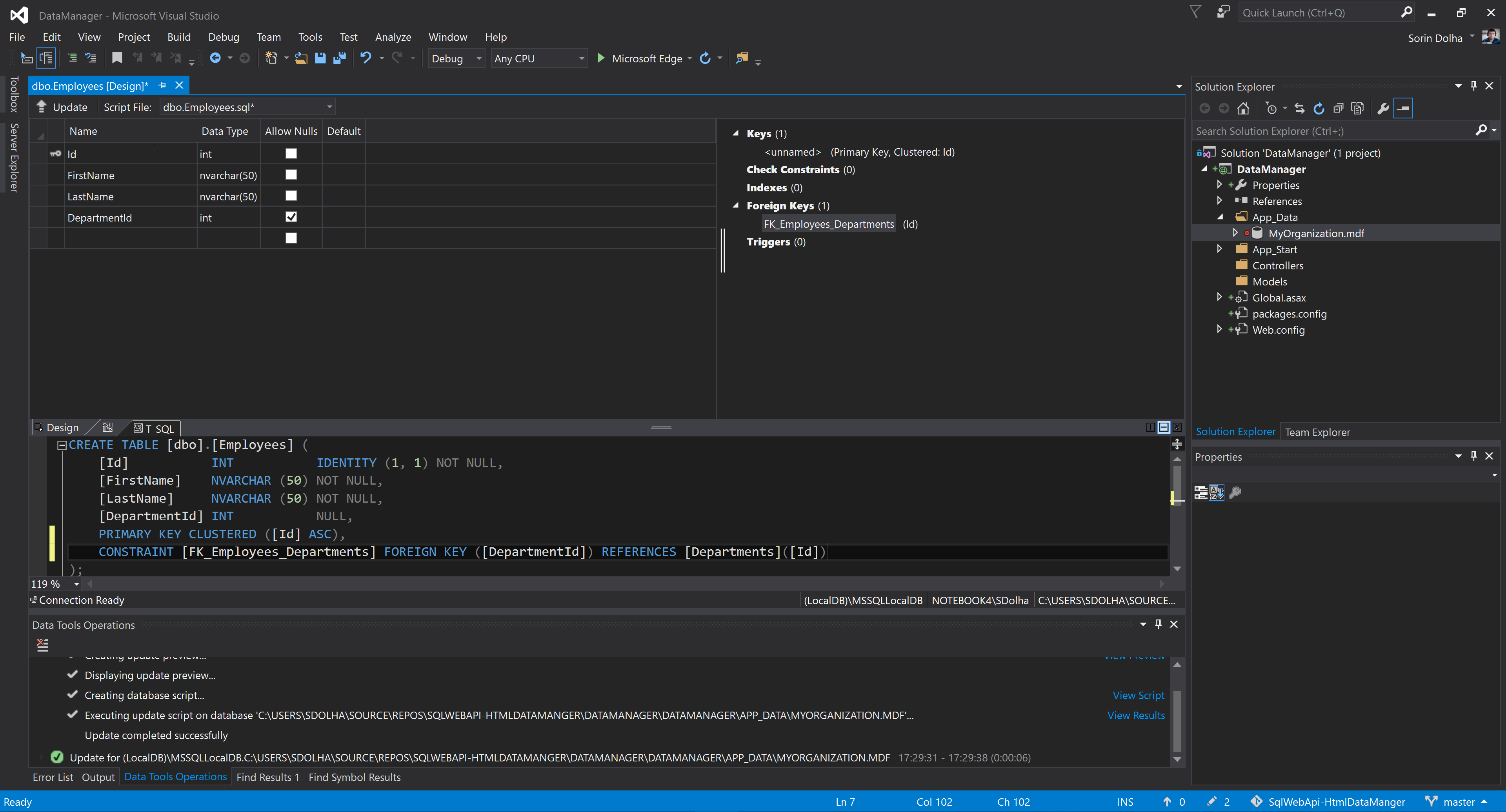
Task: Click the Search Solution Explorer field
Action: click(1333, 131)
